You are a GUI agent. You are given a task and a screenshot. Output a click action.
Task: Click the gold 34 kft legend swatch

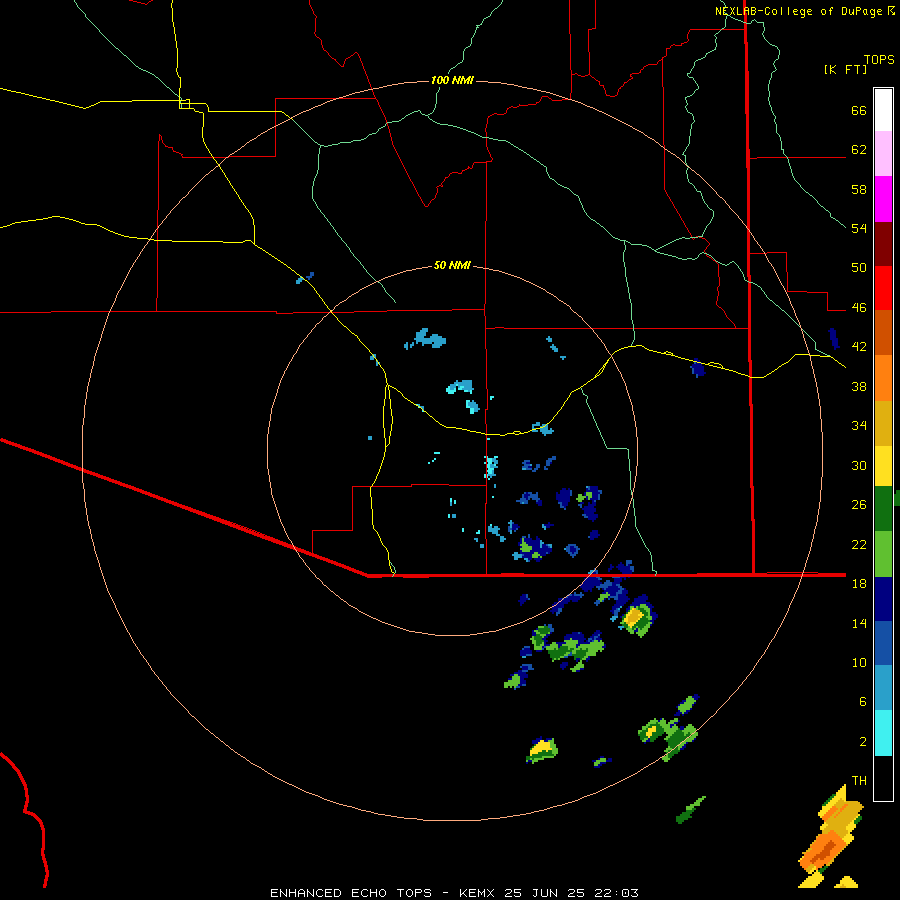click(x=883, y=424)
